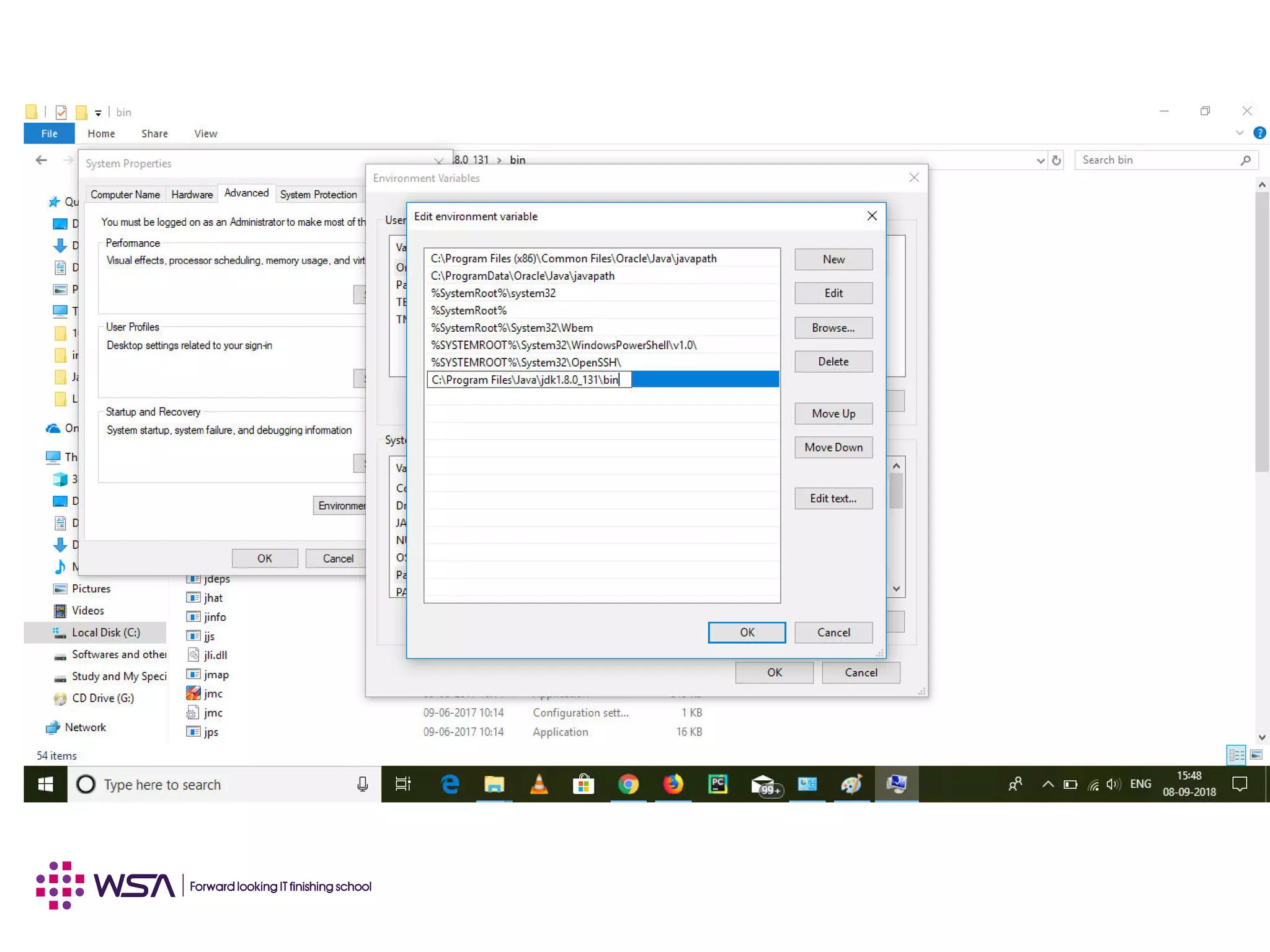Open File menu in File Explorer

tap(50, 133)
